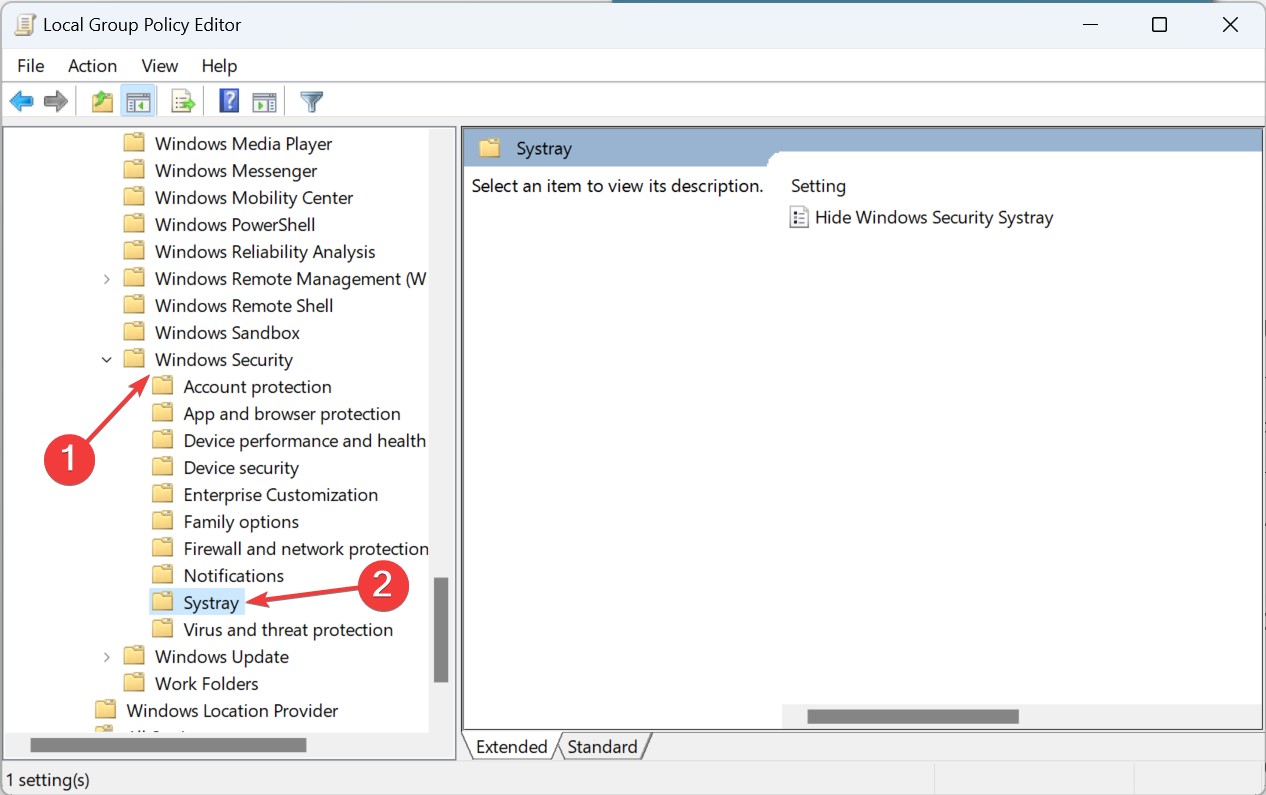Select the Windows Remote Shell folder icon
Viewport: 1266px width, 795px height.
coord(134,305)
